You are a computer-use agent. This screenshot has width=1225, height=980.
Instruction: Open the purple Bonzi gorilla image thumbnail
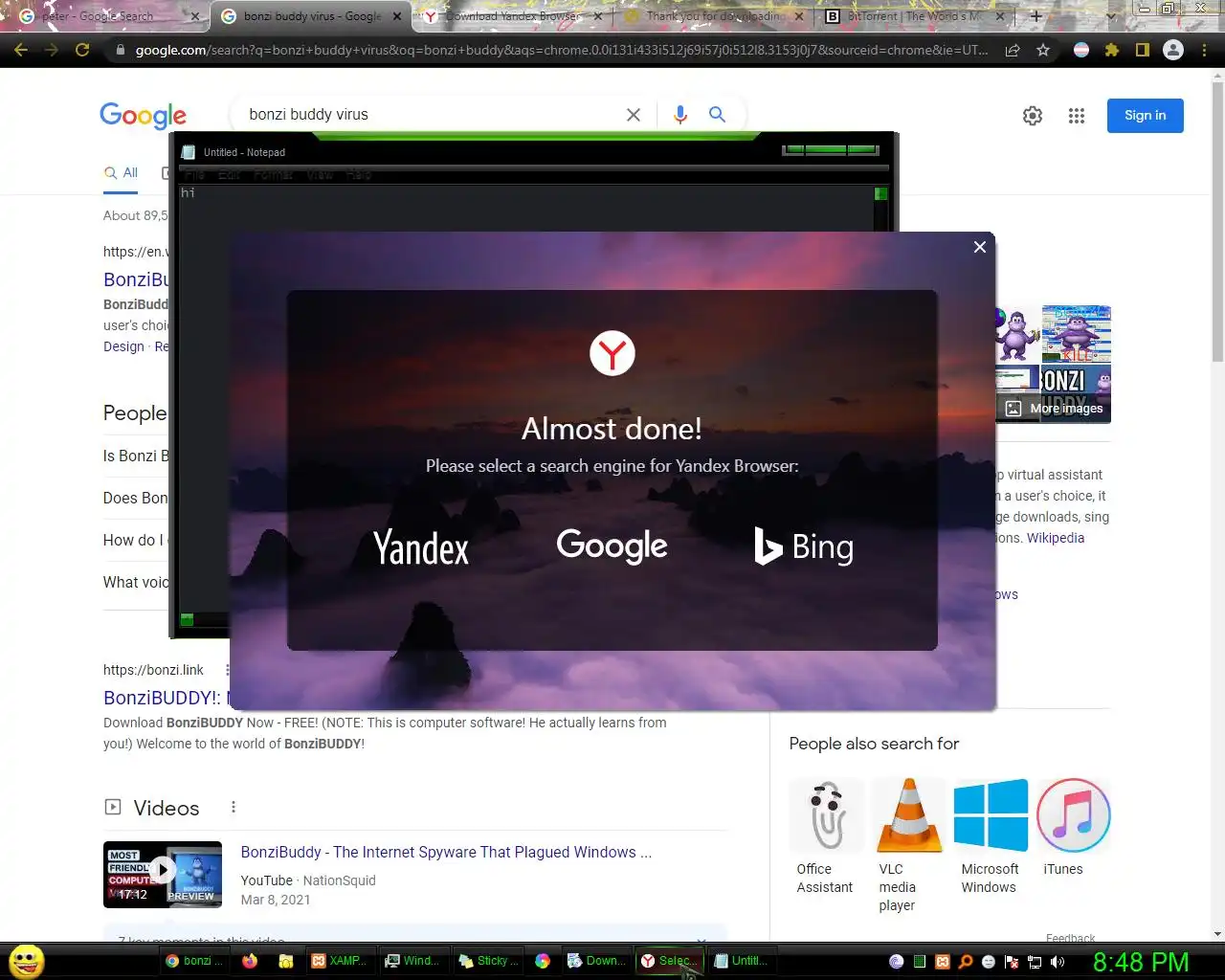1017,334
